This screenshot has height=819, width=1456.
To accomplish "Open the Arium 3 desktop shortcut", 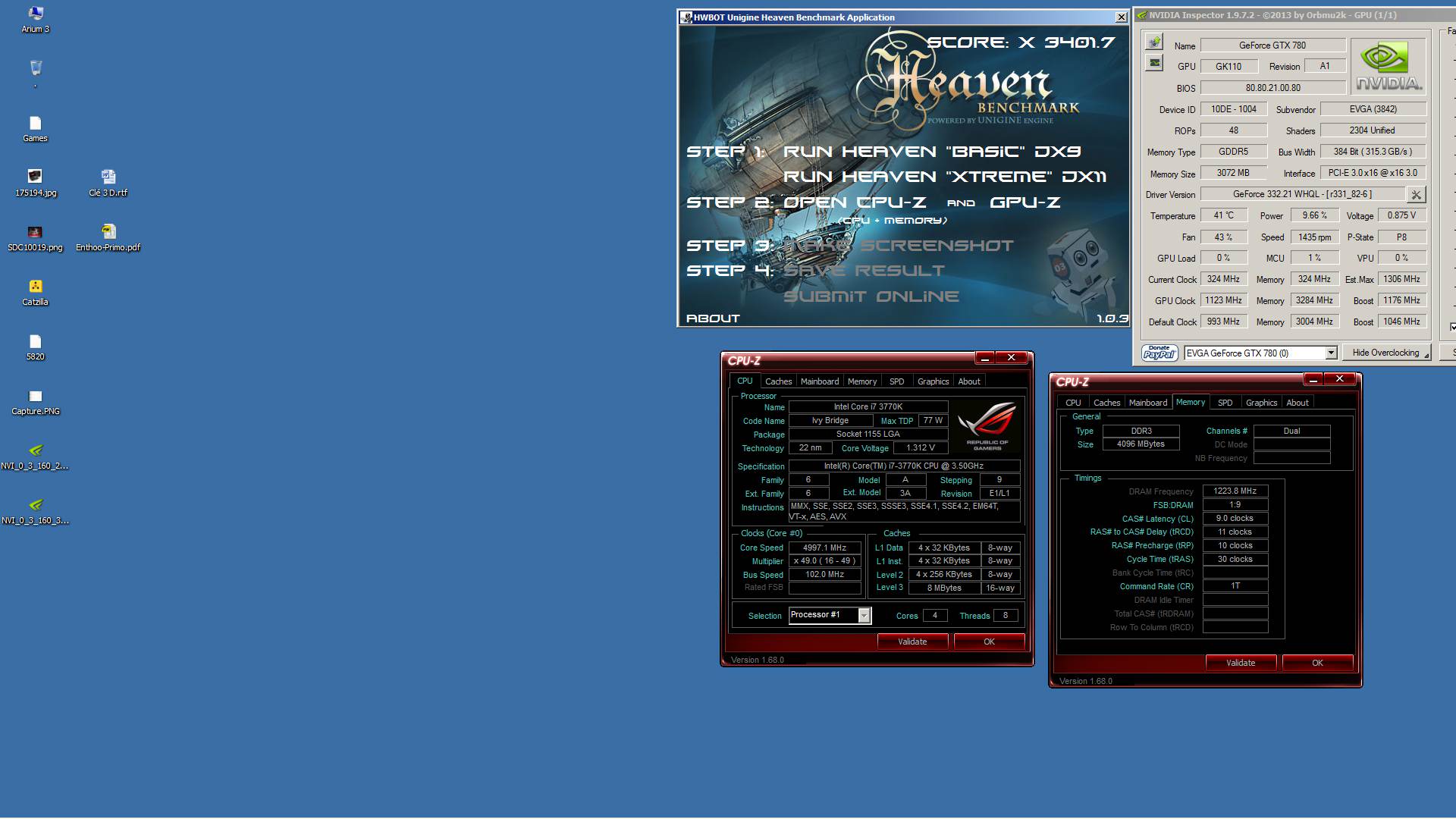I will click(35, 19).
